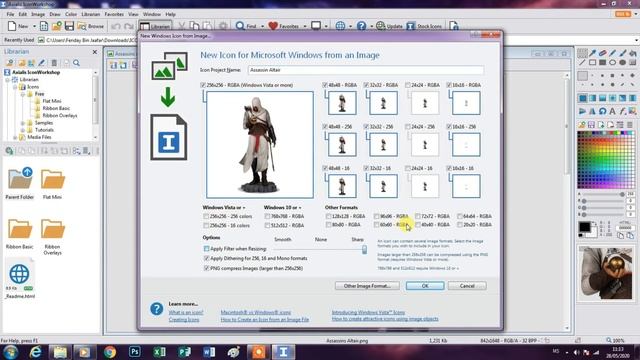Image resolution: width=640 pixels, height=360 pixels.
Task: Select the line tool in the tool palette
Action: 582,63
